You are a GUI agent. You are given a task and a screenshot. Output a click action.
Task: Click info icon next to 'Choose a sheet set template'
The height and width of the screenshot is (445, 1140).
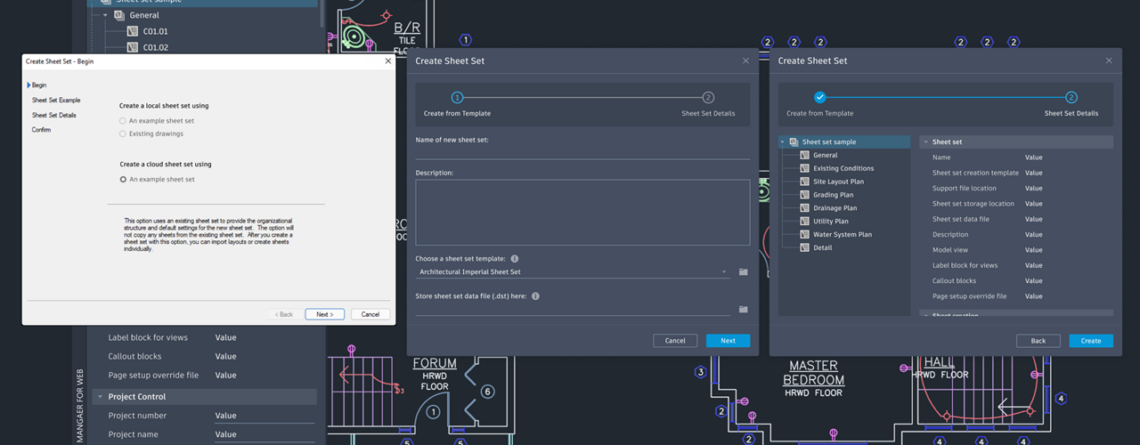[x=515, y=259]
